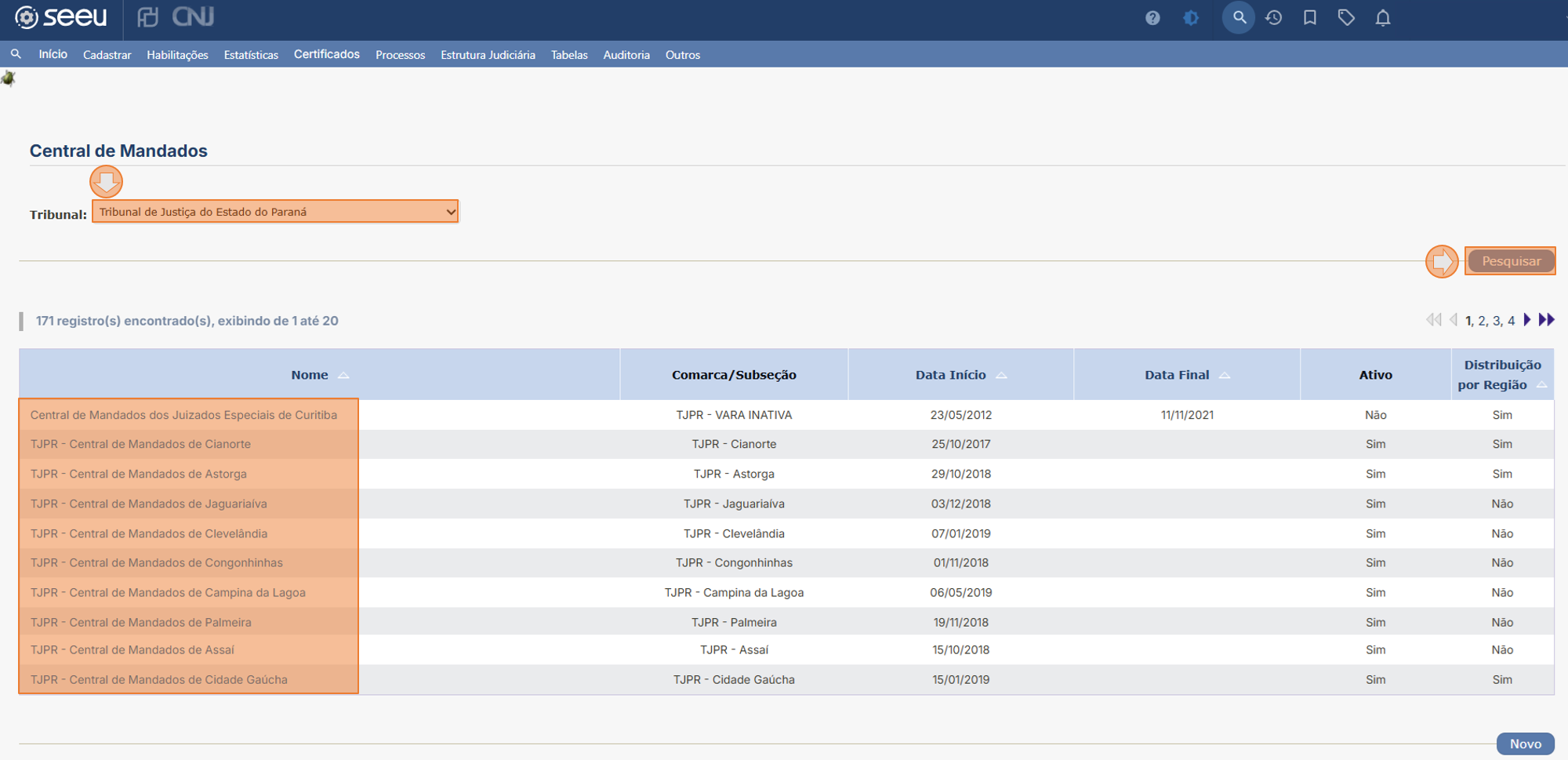Sort by Distribuição por Região arrow
The height and width of the screenshot is (760, 1568).
pyautogui.click(x=1542, y=385)
